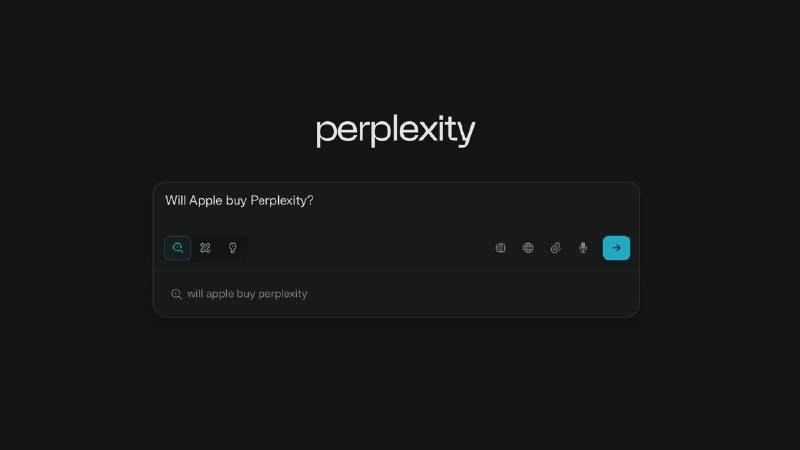This screenshot has height=450, width=800.
Task: Toggle the highlighted Search mode option
Action: coord(178,248)
